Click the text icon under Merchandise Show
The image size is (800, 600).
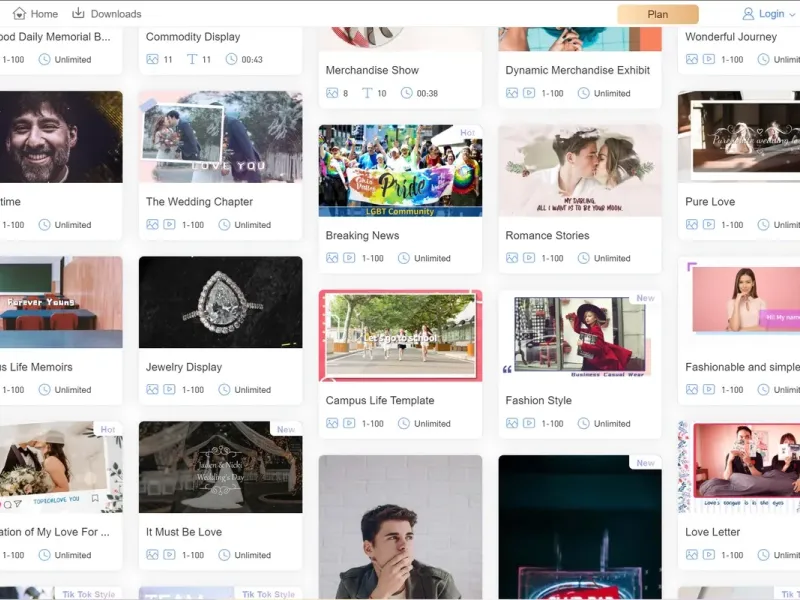pyautogui.click(x=367, y=93)
